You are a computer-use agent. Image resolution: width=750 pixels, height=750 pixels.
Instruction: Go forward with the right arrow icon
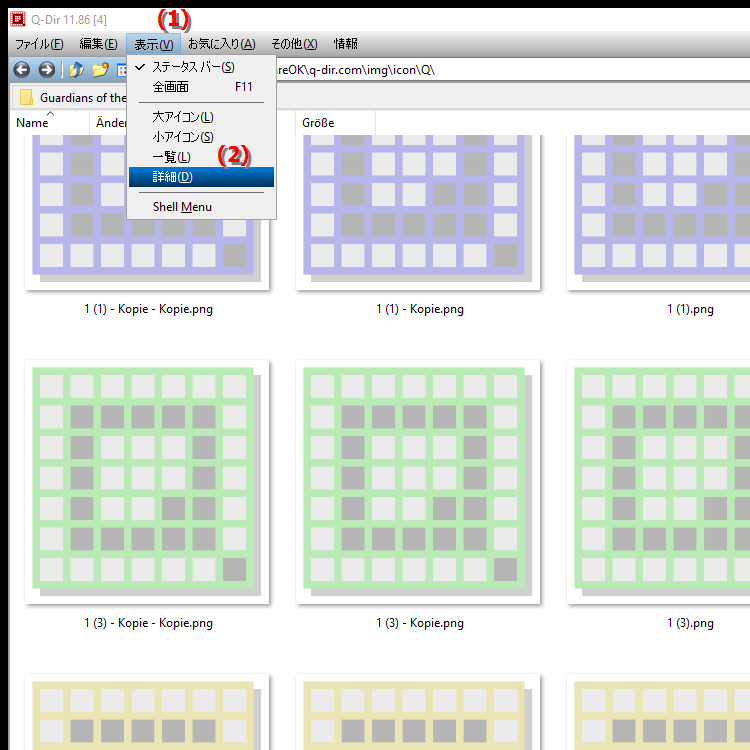click(46, 70)
